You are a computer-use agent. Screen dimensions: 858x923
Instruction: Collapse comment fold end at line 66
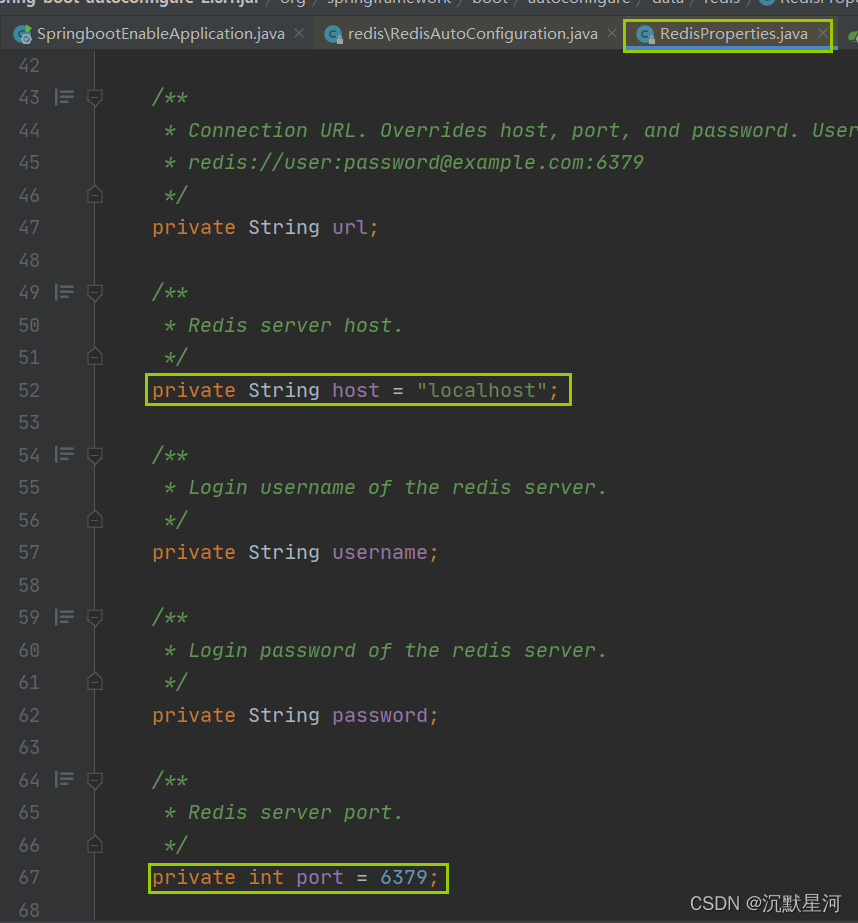[95, 844]
